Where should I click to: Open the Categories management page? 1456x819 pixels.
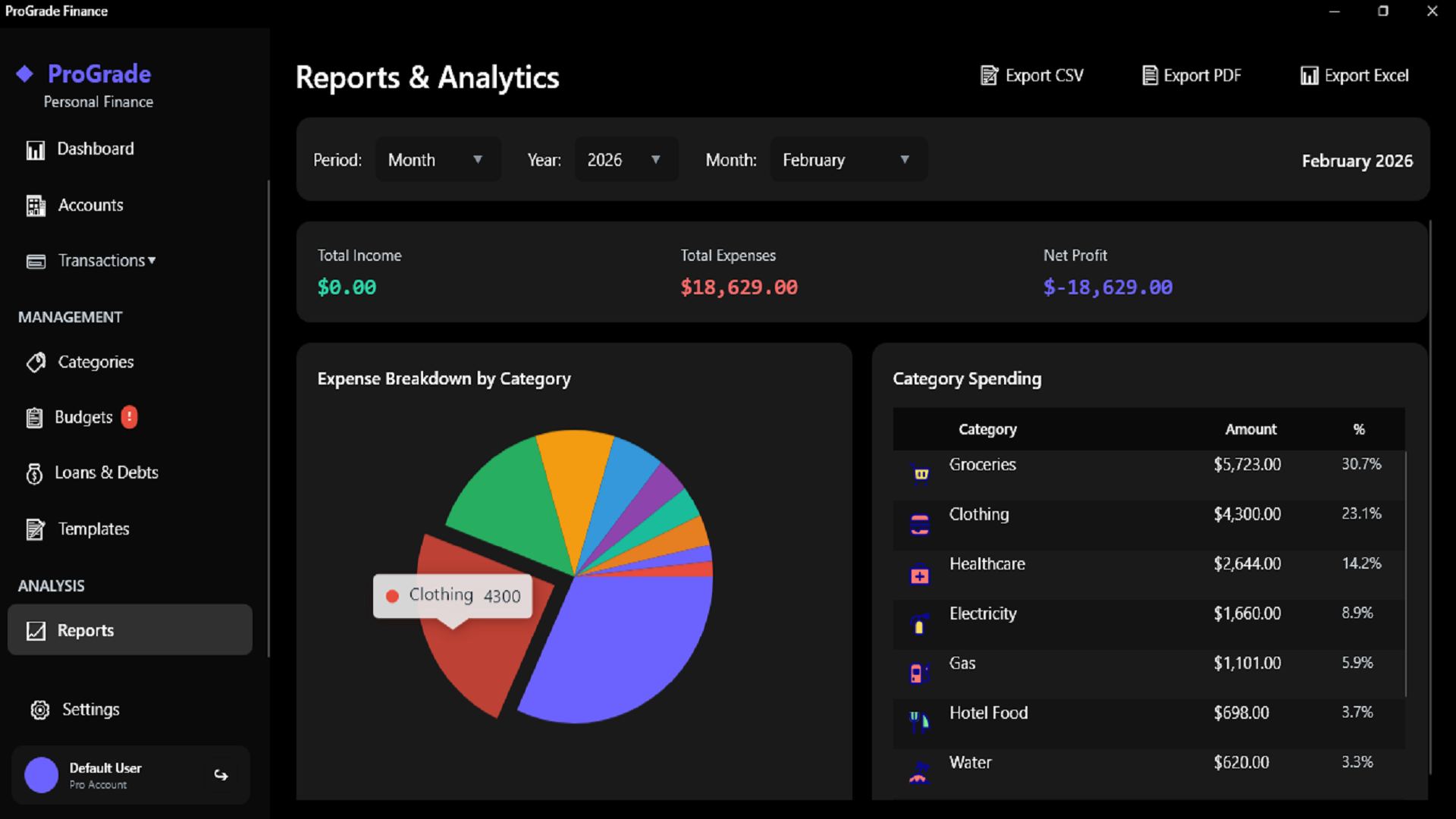pyautogui.click(x=95, y=362)
